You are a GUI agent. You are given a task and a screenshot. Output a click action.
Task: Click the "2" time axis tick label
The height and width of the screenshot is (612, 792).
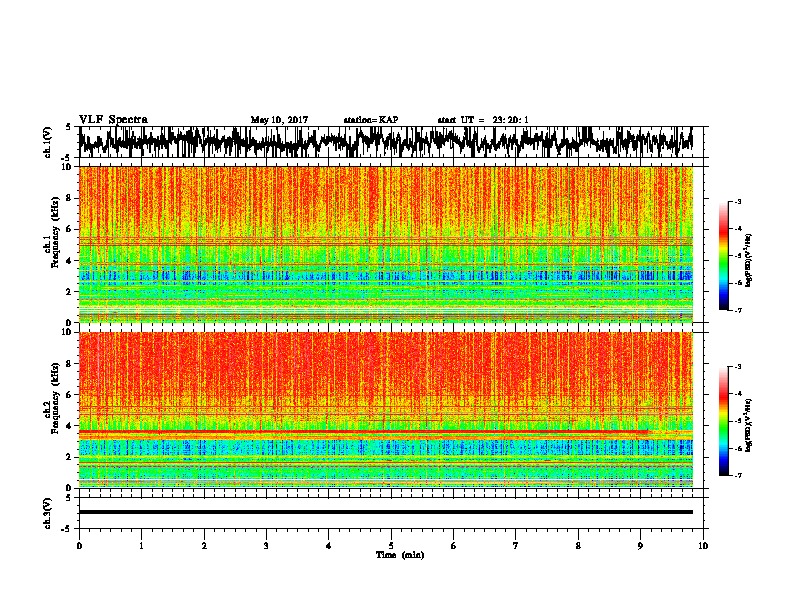(204, 546)
